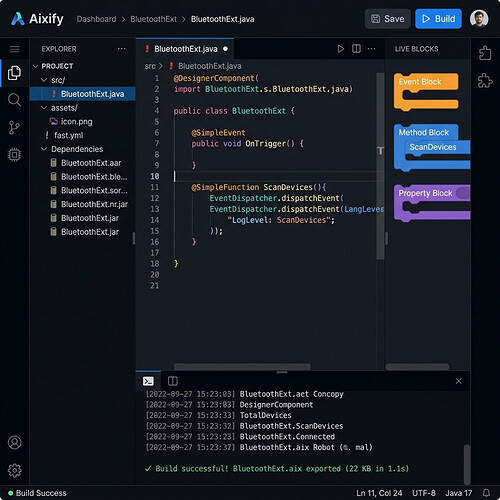500x500 pixels.
Task: Click Java 17 in status bar
Action: (459, 493)
